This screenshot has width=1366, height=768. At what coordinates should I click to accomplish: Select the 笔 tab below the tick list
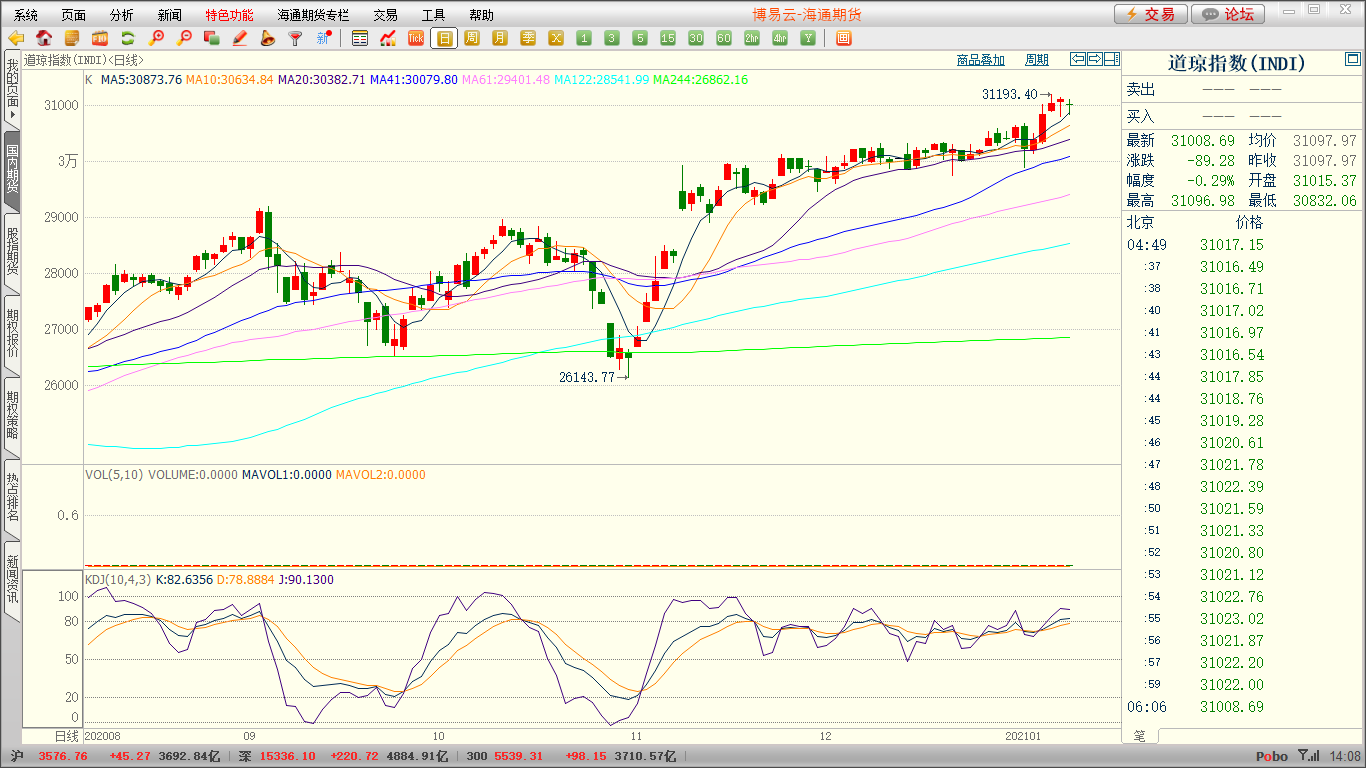(x=1139, y=736)
